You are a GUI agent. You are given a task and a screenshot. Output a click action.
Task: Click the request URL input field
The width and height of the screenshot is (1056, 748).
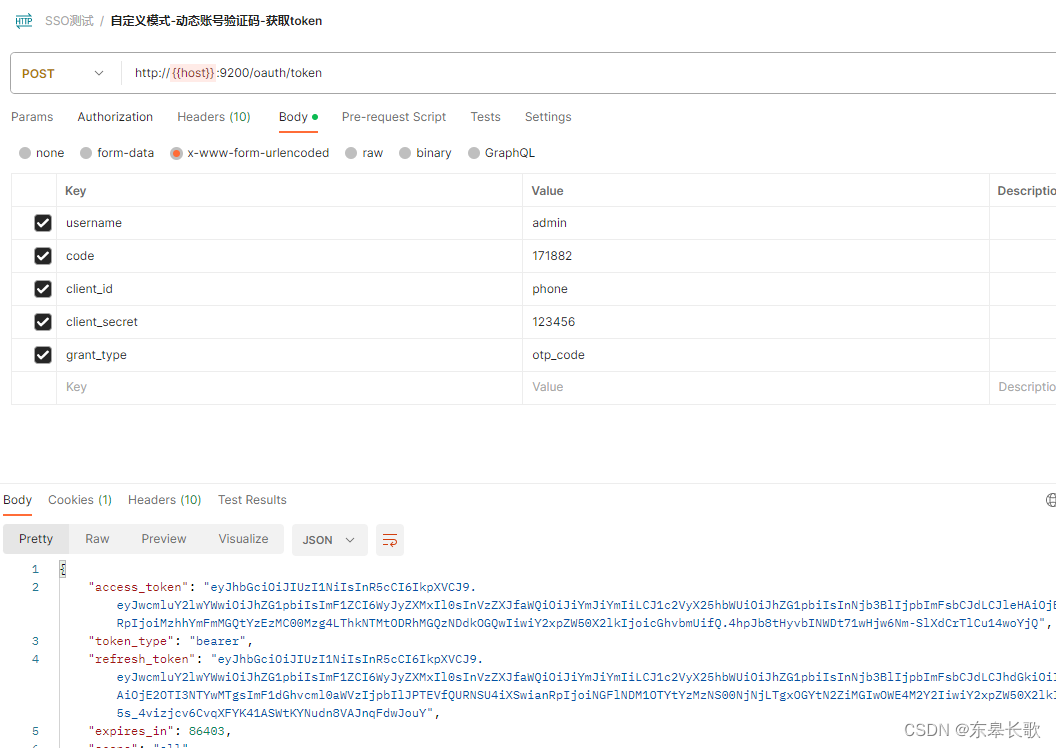pyautogui.click(x=400, y=72)
